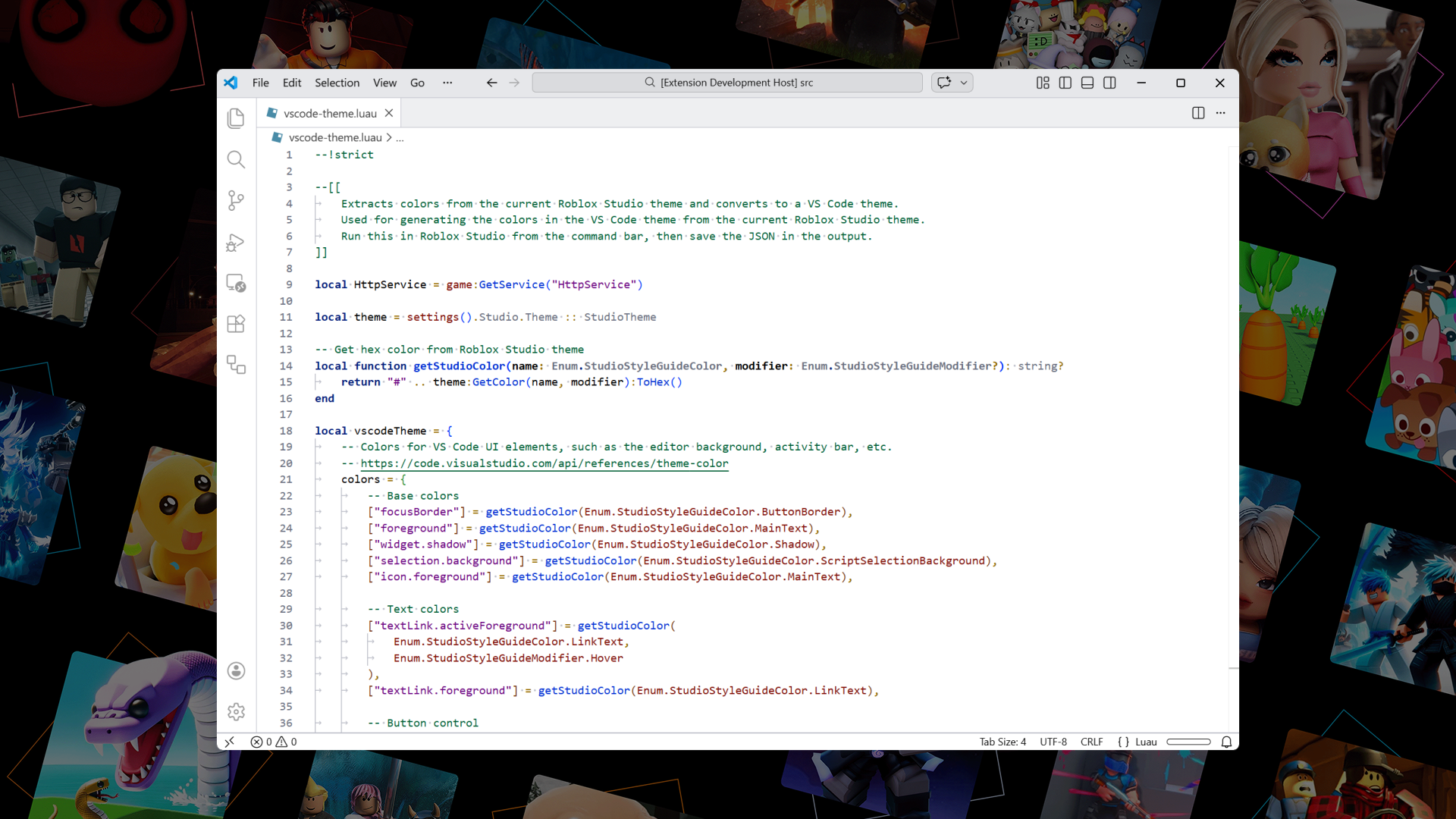Viewport: 1456px width, 819px height.
Task: Open the Explorer in the activity bar
Action: click(x=236, y=118)
